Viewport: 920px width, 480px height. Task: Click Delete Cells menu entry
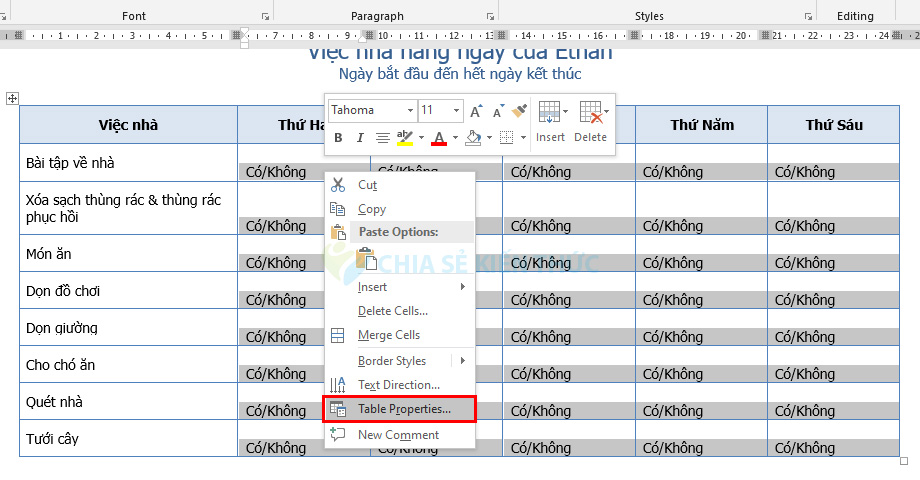(392, 311)
